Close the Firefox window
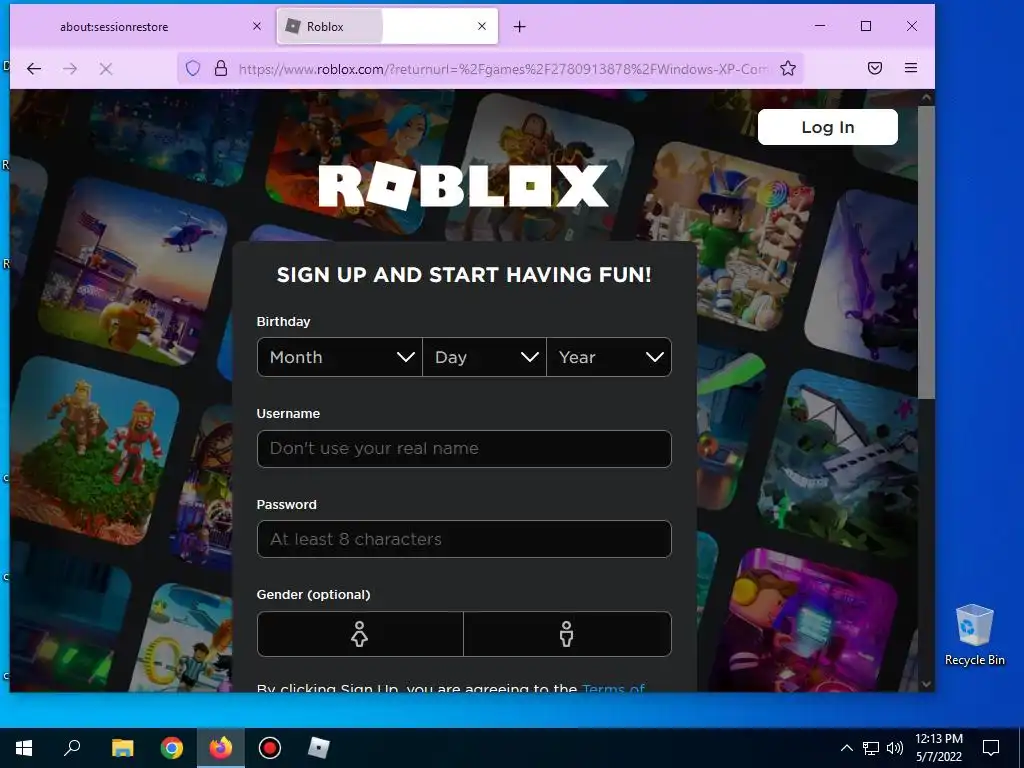This screenshot has width=1024, height=768. [x=912, y=26]
